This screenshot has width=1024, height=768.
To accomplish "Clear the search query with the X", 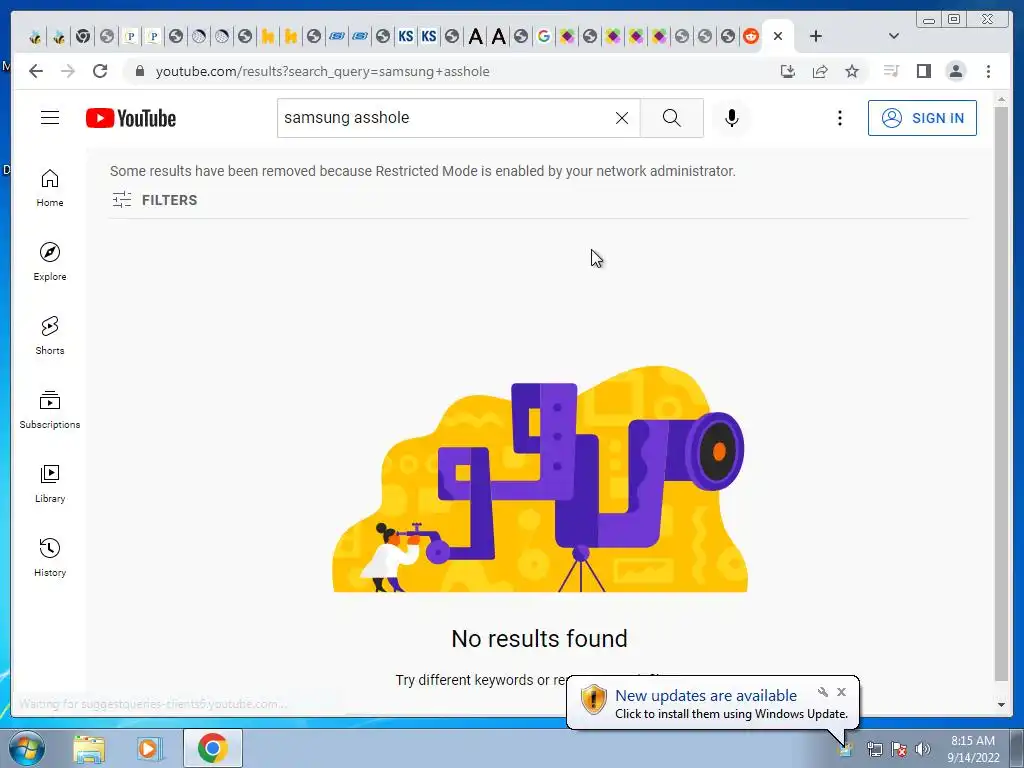I will click(x=622, y=118).
